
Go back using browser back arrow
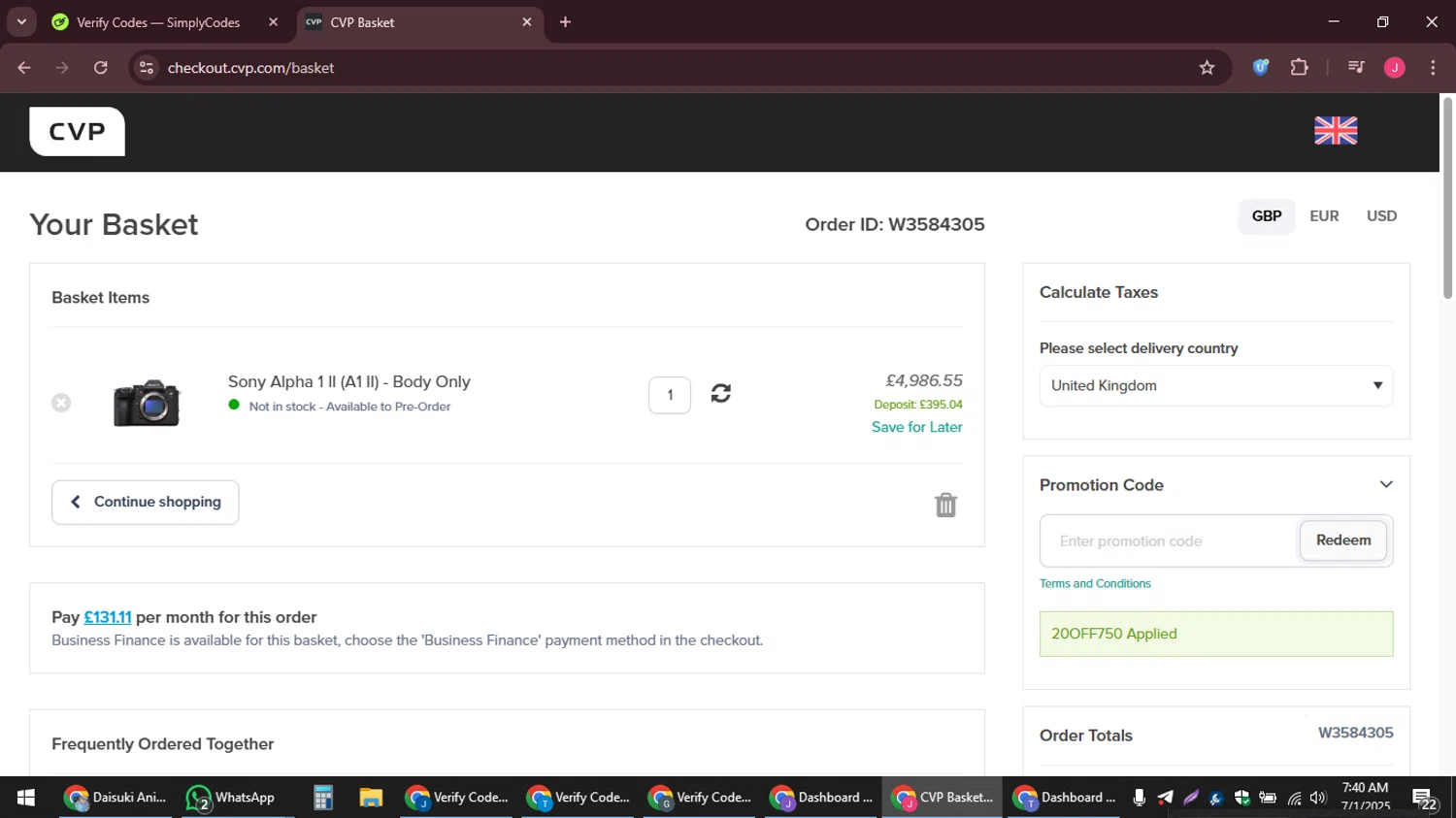tap(24, 68)
